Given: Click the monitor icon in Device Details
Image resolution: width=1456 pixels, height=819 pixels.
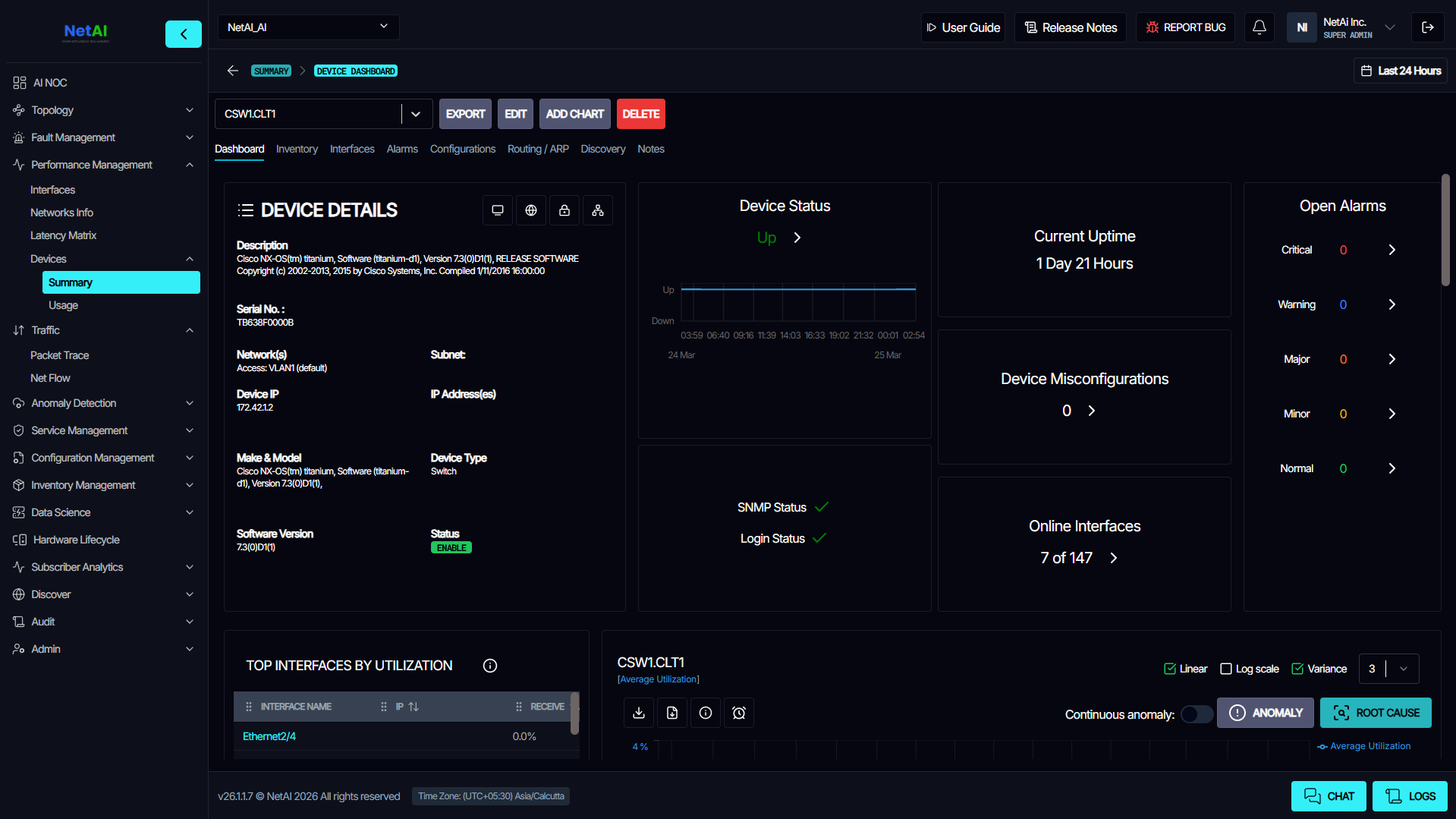Looking at the screenshot, I should coord(498,210).
